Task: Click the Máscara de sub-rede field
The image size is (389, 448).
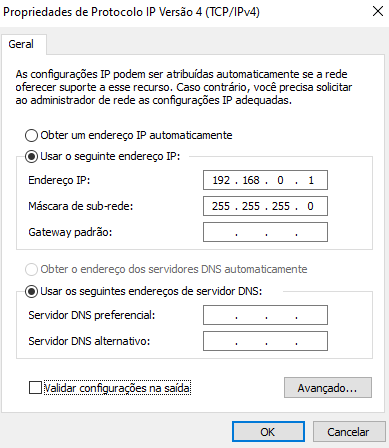Action: [265, 206]
